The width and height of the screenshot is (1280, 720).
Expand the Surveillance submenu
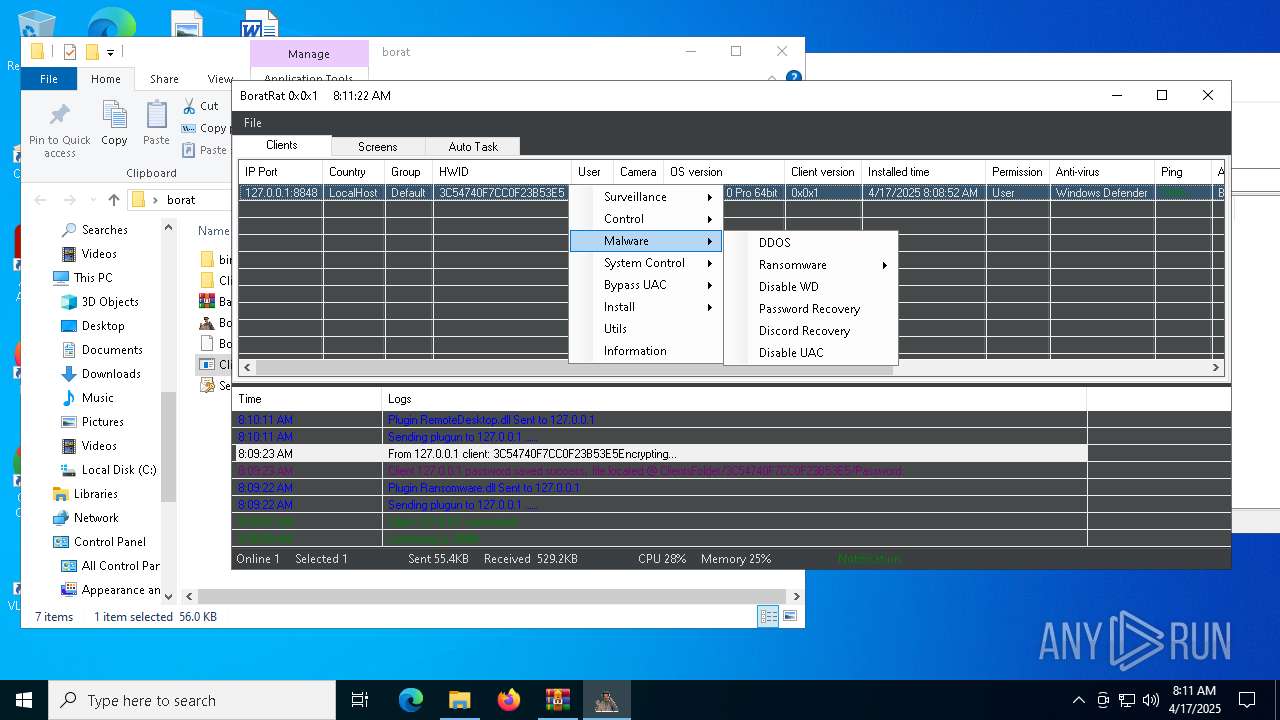click(x=646, y=197)
